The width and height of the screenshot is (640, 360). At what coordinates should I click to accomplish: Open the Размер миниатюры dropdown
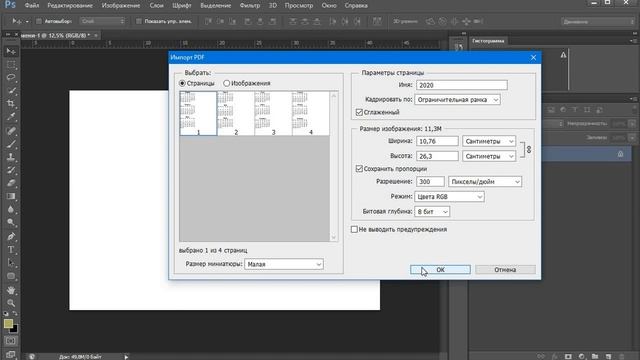click(284, 264)
